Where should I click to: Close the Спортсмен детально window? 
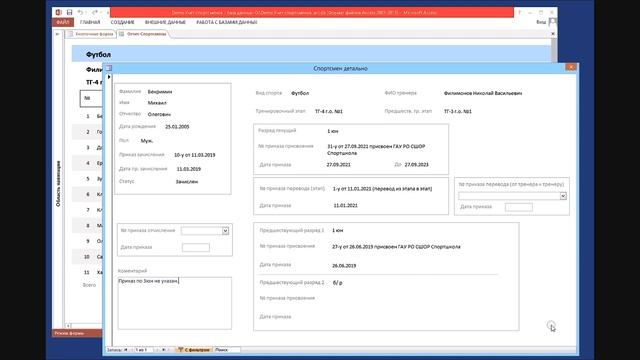[x=571, y=67]
